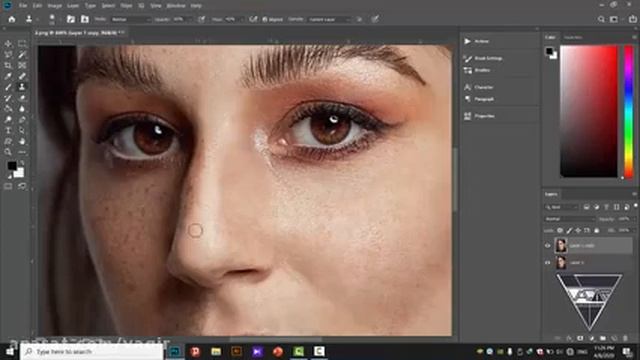The width and height of the screenshot is (640, 360).
Task: Open the Properties panel
Action: [x=479, y=116]
